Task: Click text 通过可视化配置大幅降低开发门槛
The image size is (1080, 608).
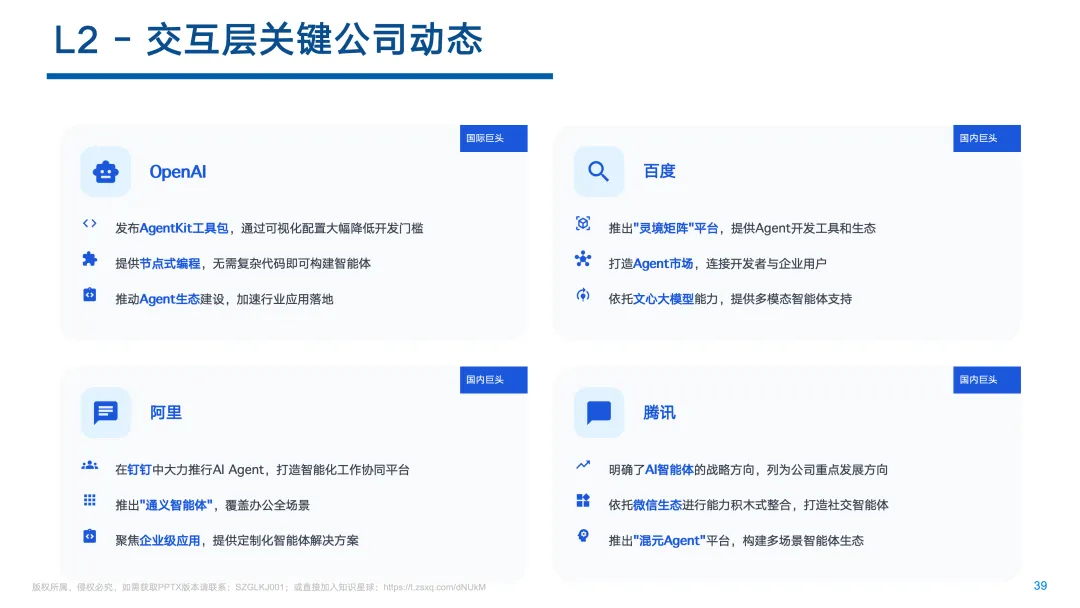Action: (332, 228)
